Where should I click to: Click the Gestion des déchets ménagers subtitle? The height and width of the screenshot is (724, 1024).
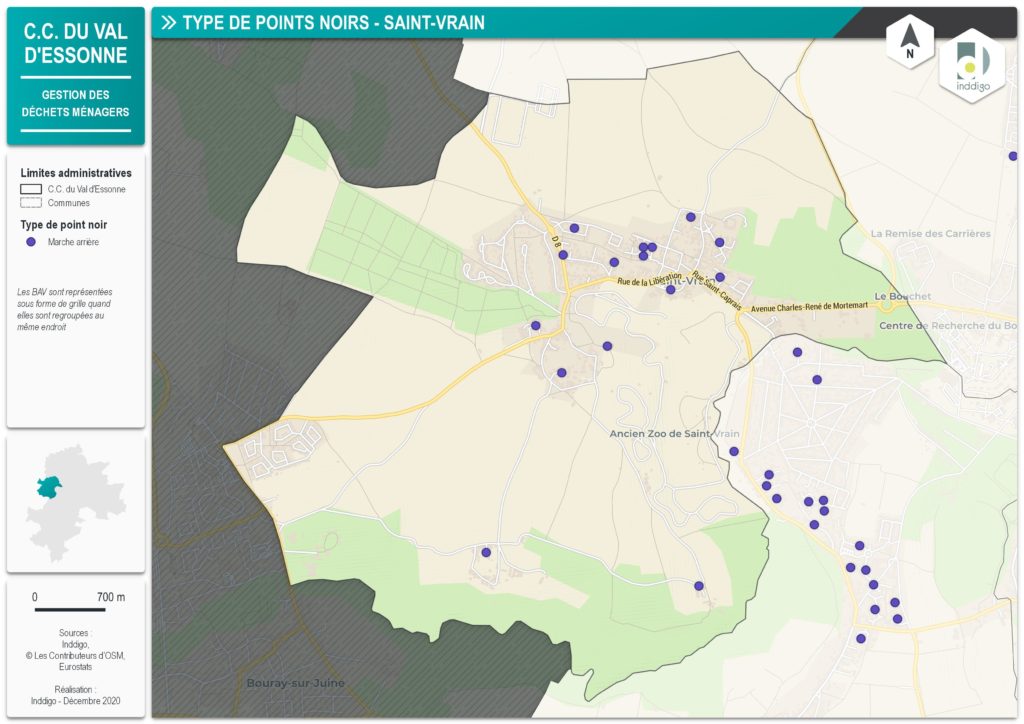coord(76,104)
